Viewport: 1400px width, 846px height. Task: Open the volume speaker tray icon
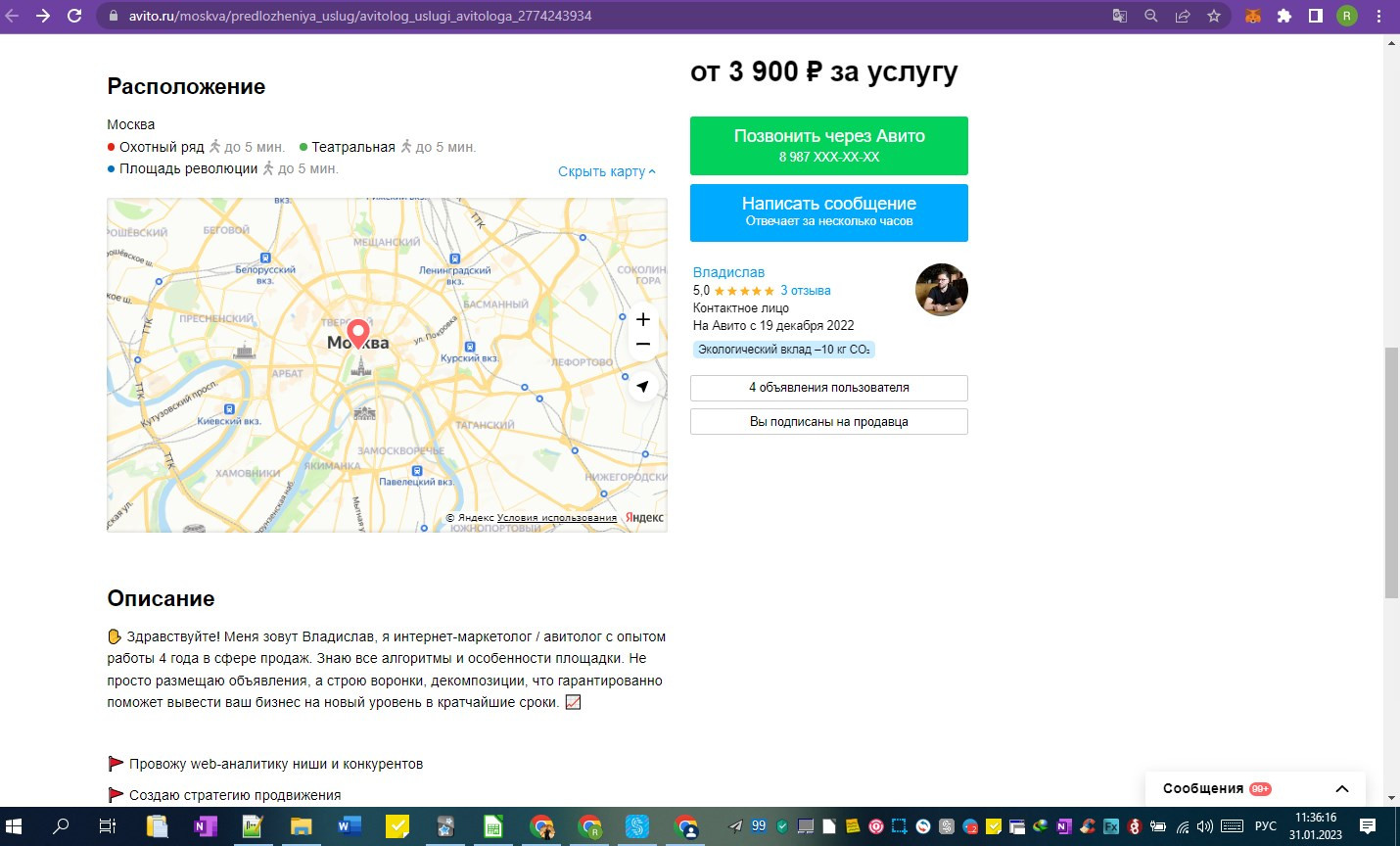tap(1205, 826)
